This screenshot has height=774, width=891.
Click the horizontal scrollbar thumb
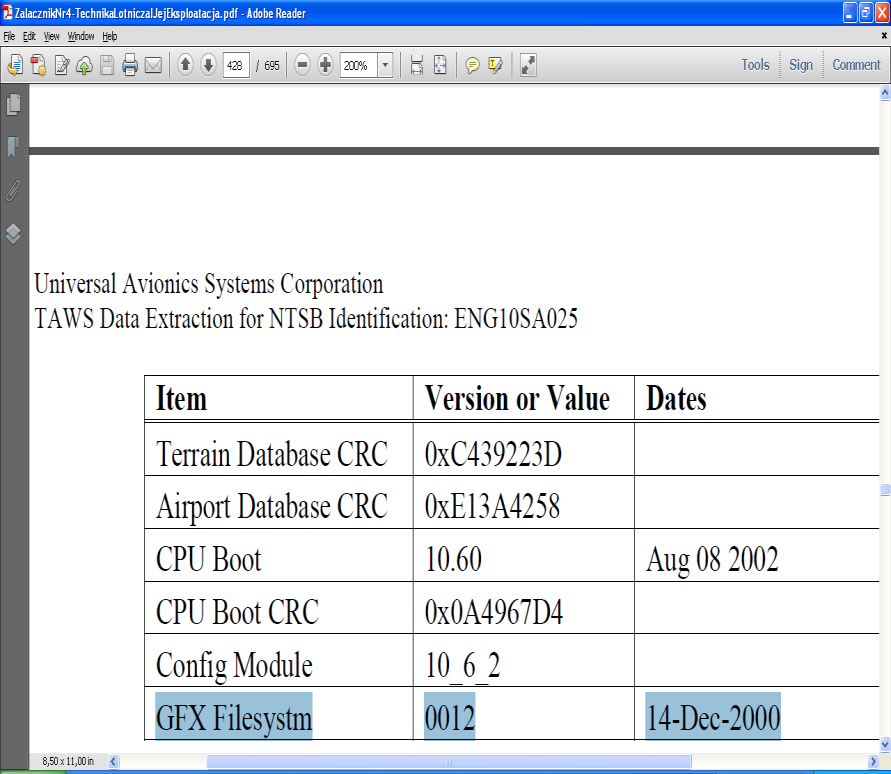point(449,761)
